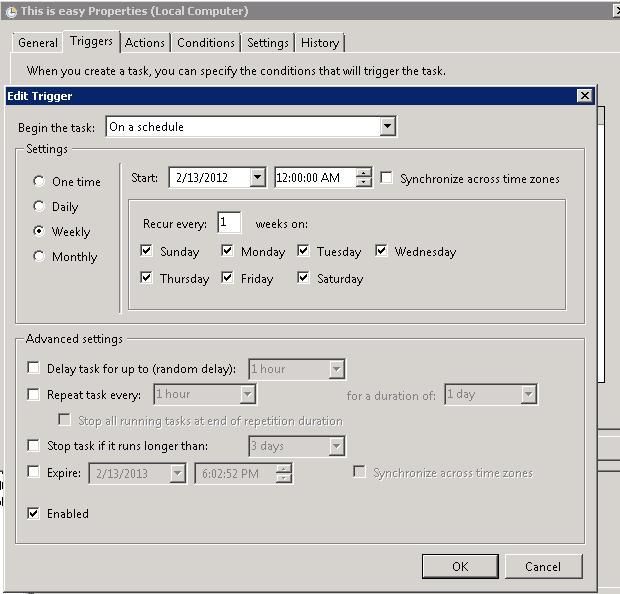Select the Weekly radio button
The width and height of the screenshot is (620, 594).
[x=39, y=231]
